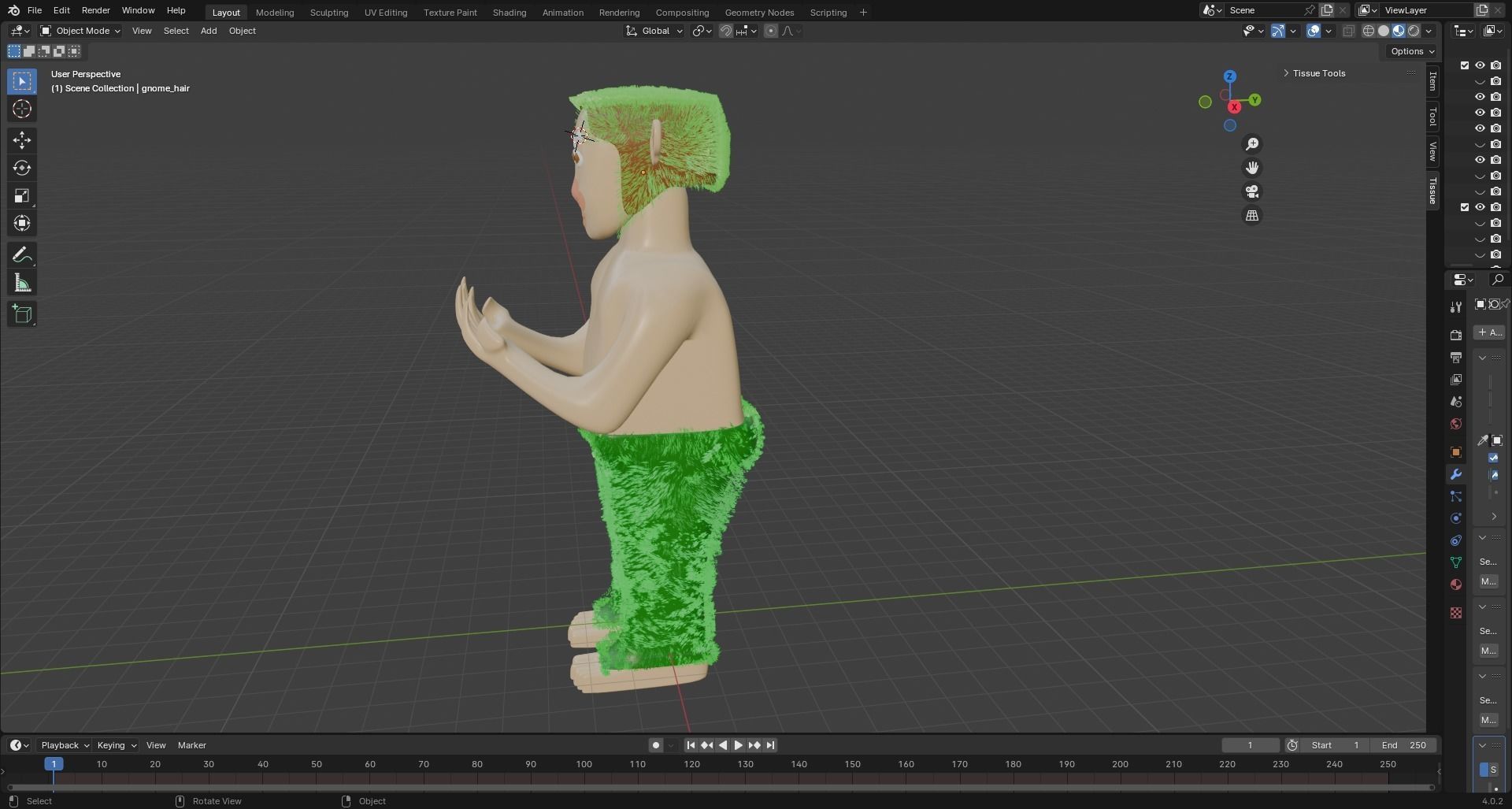Screen dimensions: 1512x809
Task: Switch to solid viewport shading
Action: [1384, 31]
